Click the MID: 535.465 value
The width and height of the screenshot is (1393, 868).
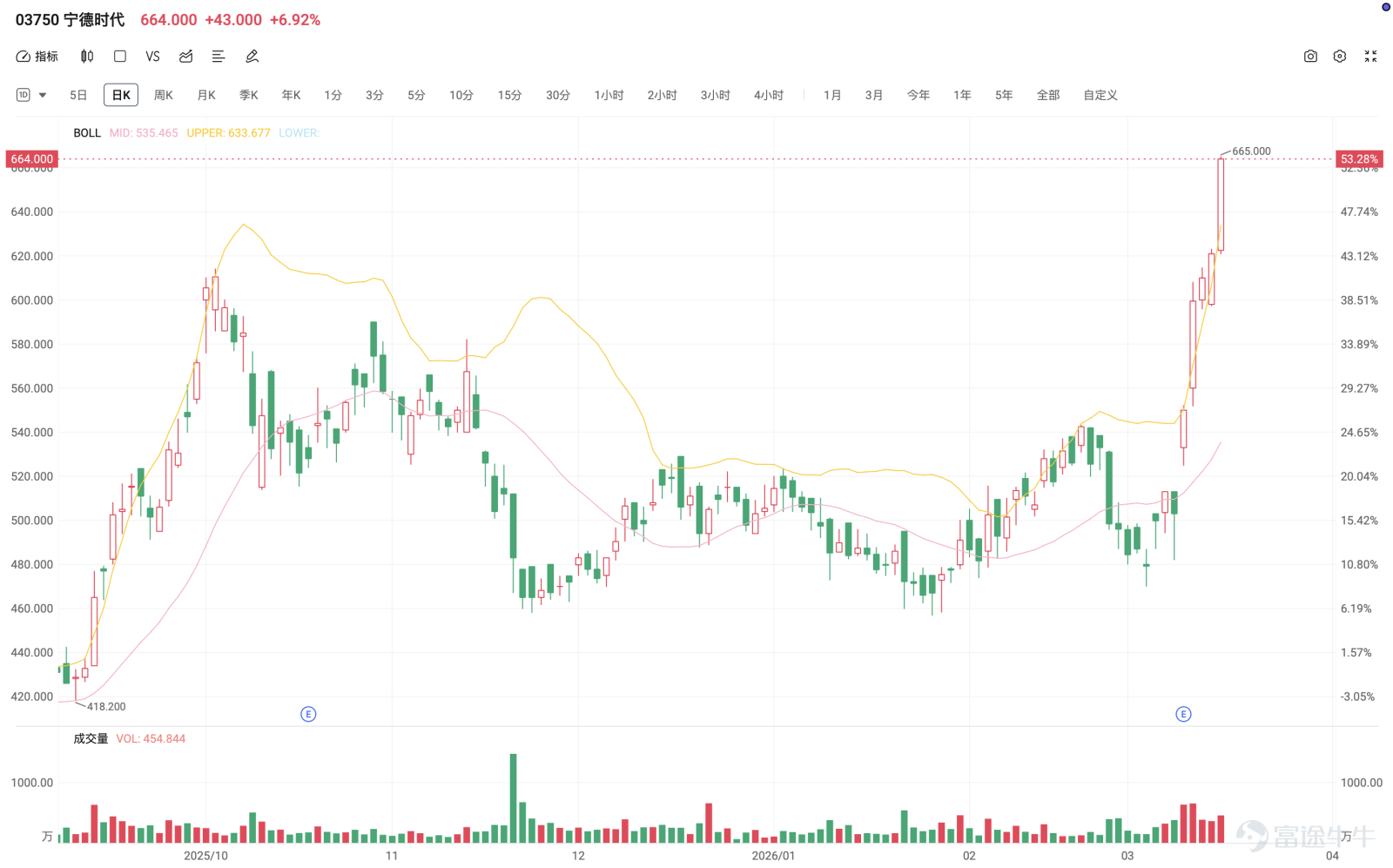pos(144,133)
